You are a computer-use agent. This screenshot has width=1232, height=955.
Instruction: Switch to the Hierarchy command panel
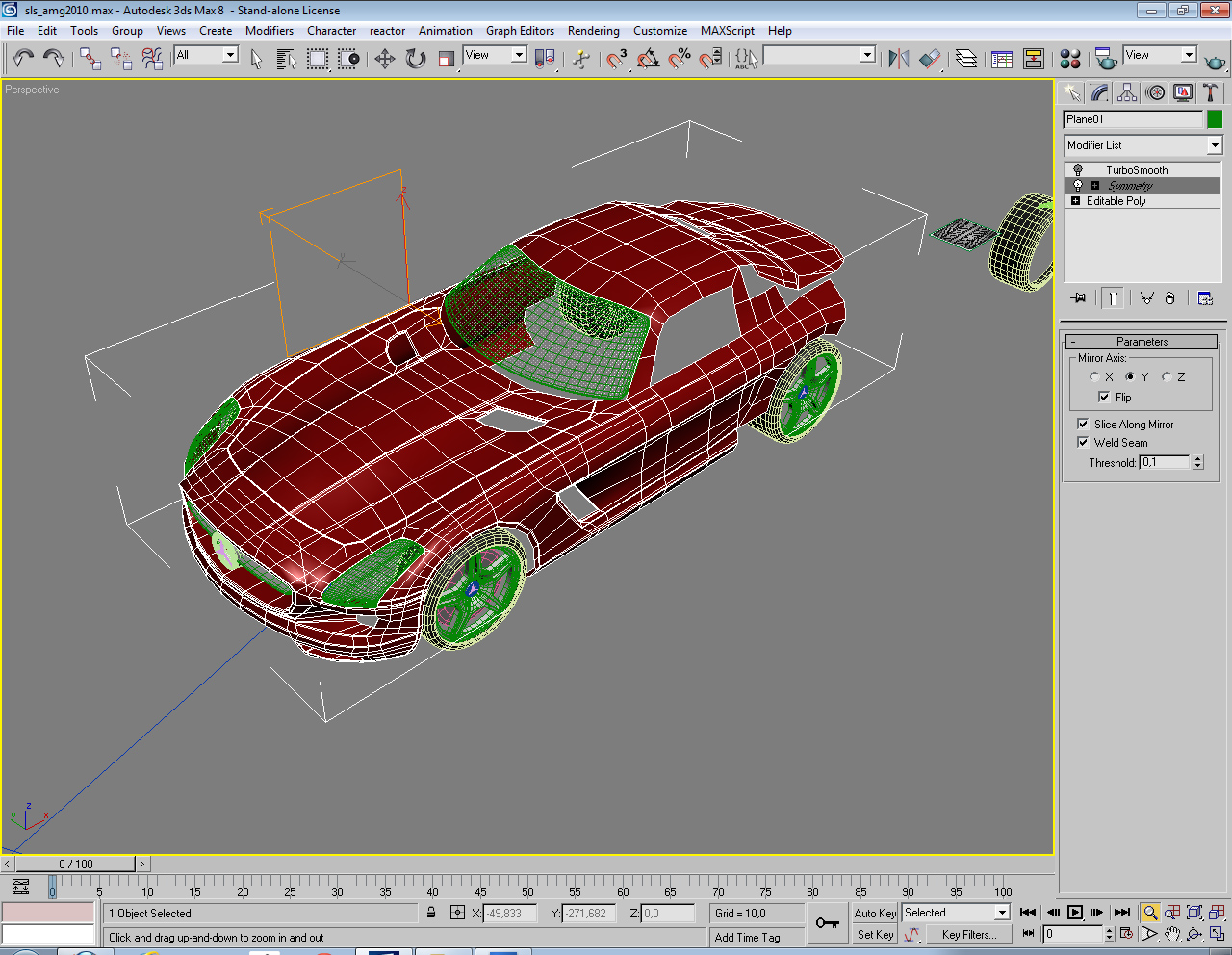click(x=1127, y=92)
